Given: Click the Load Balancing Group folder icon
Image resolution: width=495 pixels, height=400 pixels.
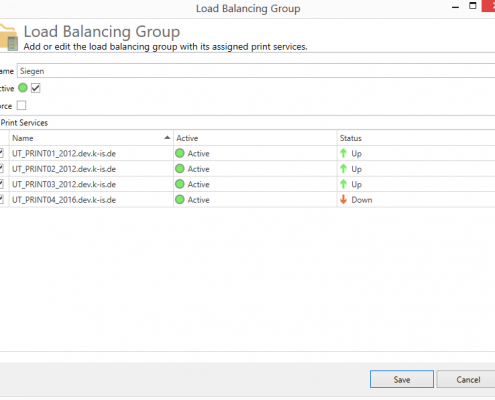Looking at the screenshot, I should [8, 37].
